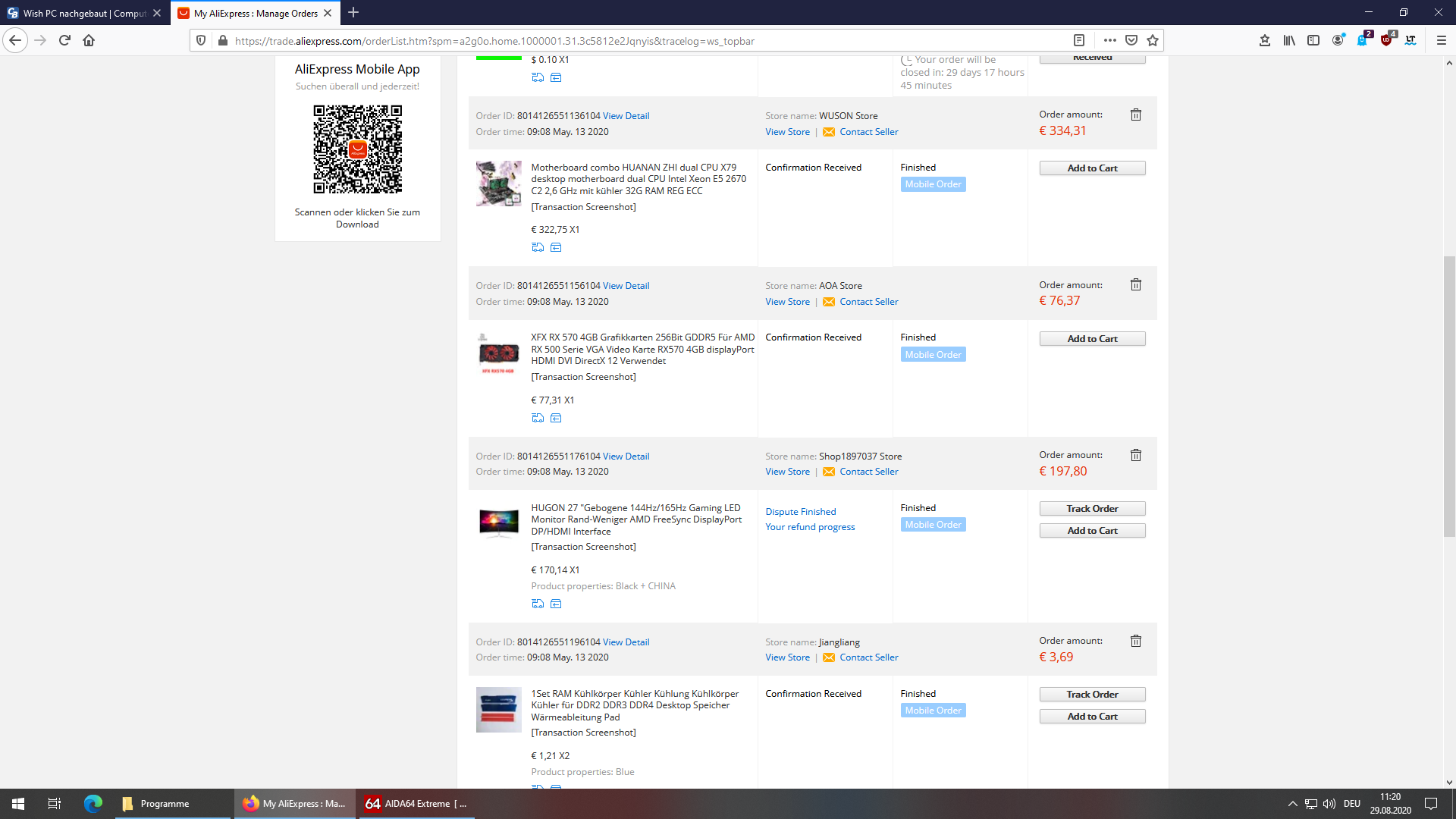Open the page actions three-dots menu

pyautogui.click(x=1109, y=40)
